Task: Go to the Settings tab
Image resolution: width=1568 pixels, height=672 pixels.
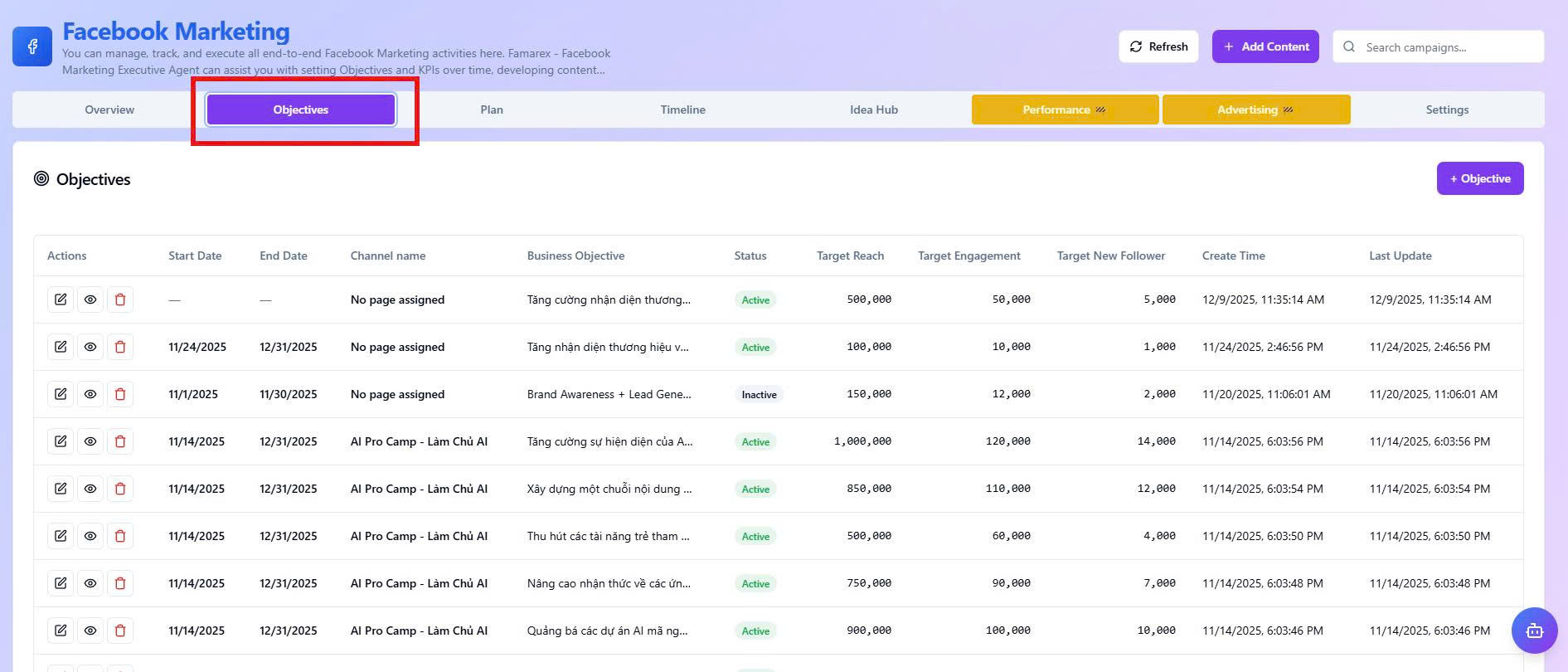Action: (x=1446, y=110)
